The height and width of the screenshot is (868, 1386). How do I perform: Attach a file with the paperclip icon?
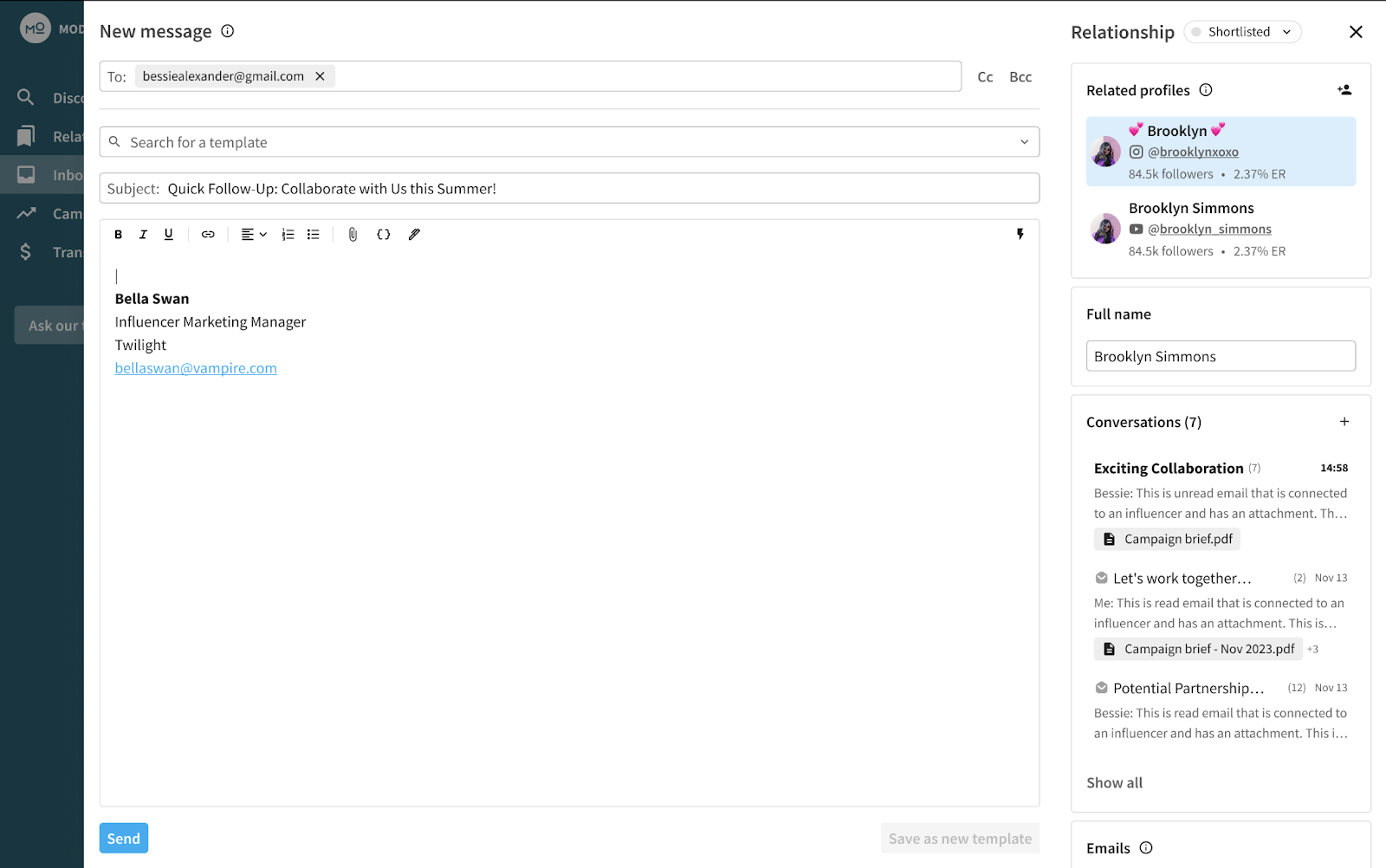[353, 235]
